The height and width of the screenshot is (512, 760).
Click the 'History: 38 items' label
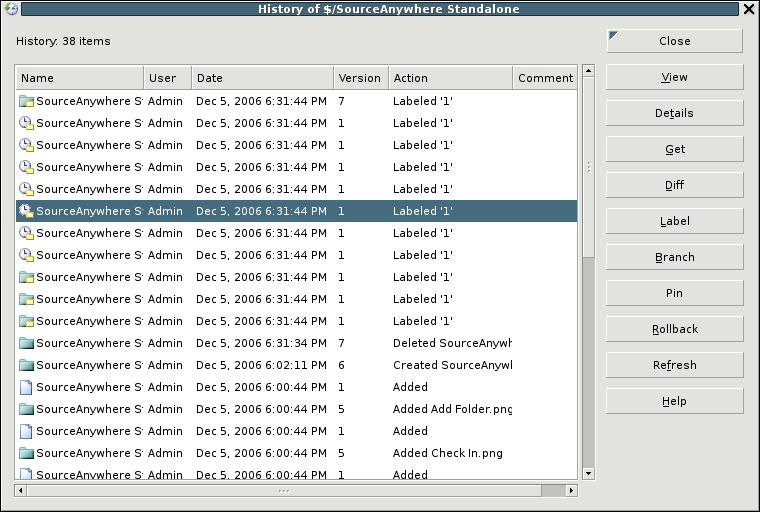63,41
